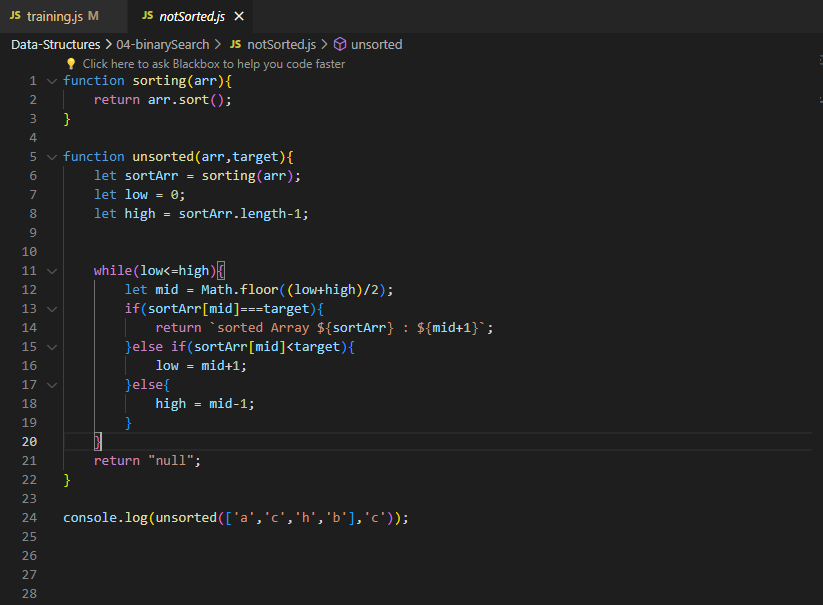The image size is (823, 605).
Task: Select the notSorted.js tab
Action: pos(192,16)
